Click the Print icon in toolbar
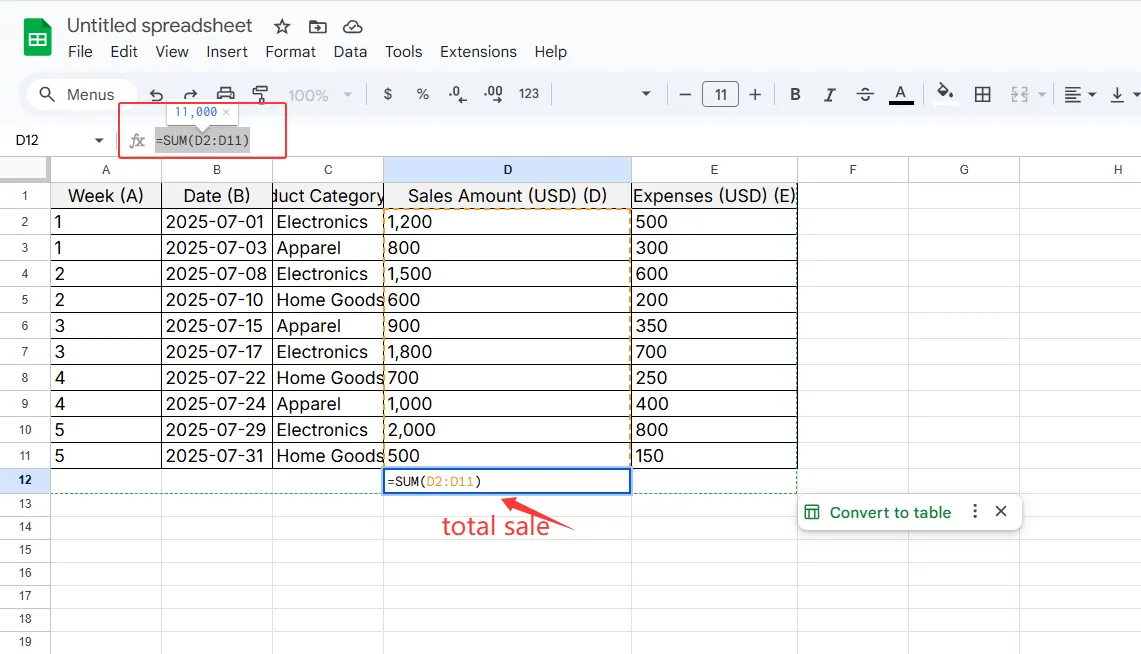The width and height of the screenshot is (1141, 654). coord(226,94)
